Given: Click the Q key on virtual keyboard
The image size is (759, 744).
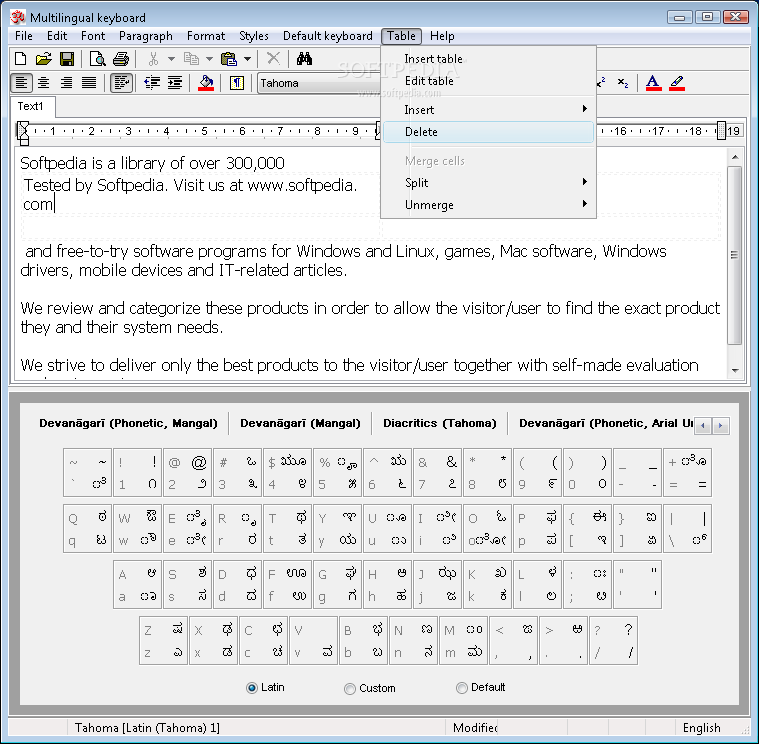Looking at the screenshot, I should tap(87, 528).
